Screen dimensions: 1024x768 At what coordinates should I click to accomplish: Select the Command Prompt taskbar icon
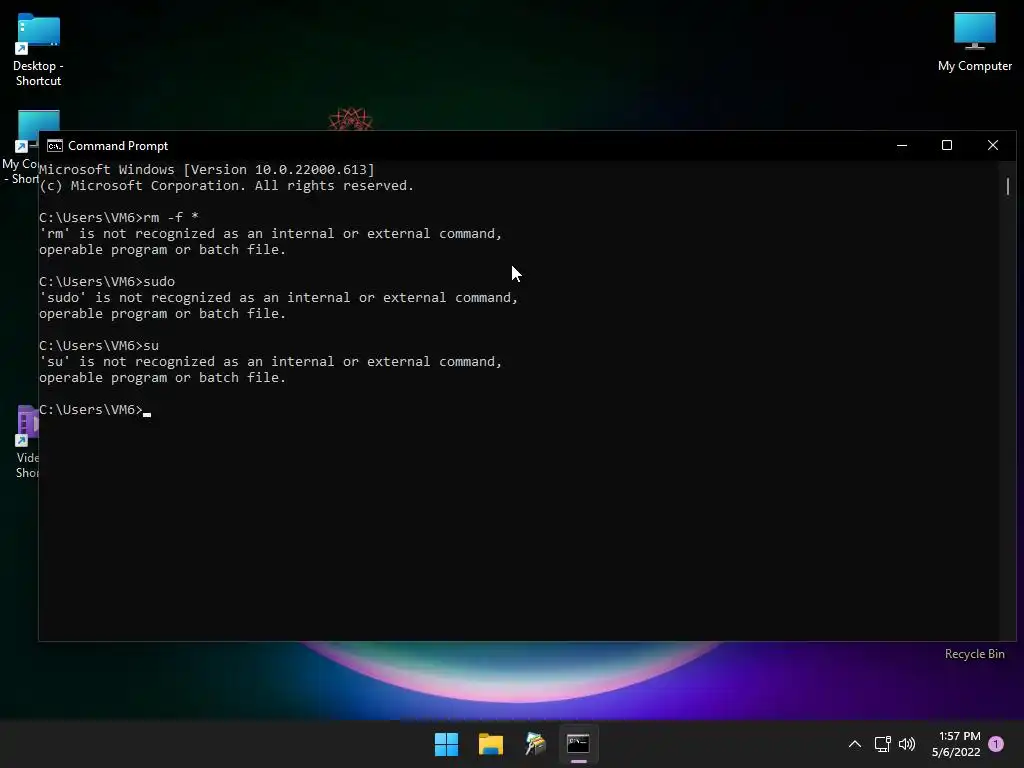click(579, 744)
